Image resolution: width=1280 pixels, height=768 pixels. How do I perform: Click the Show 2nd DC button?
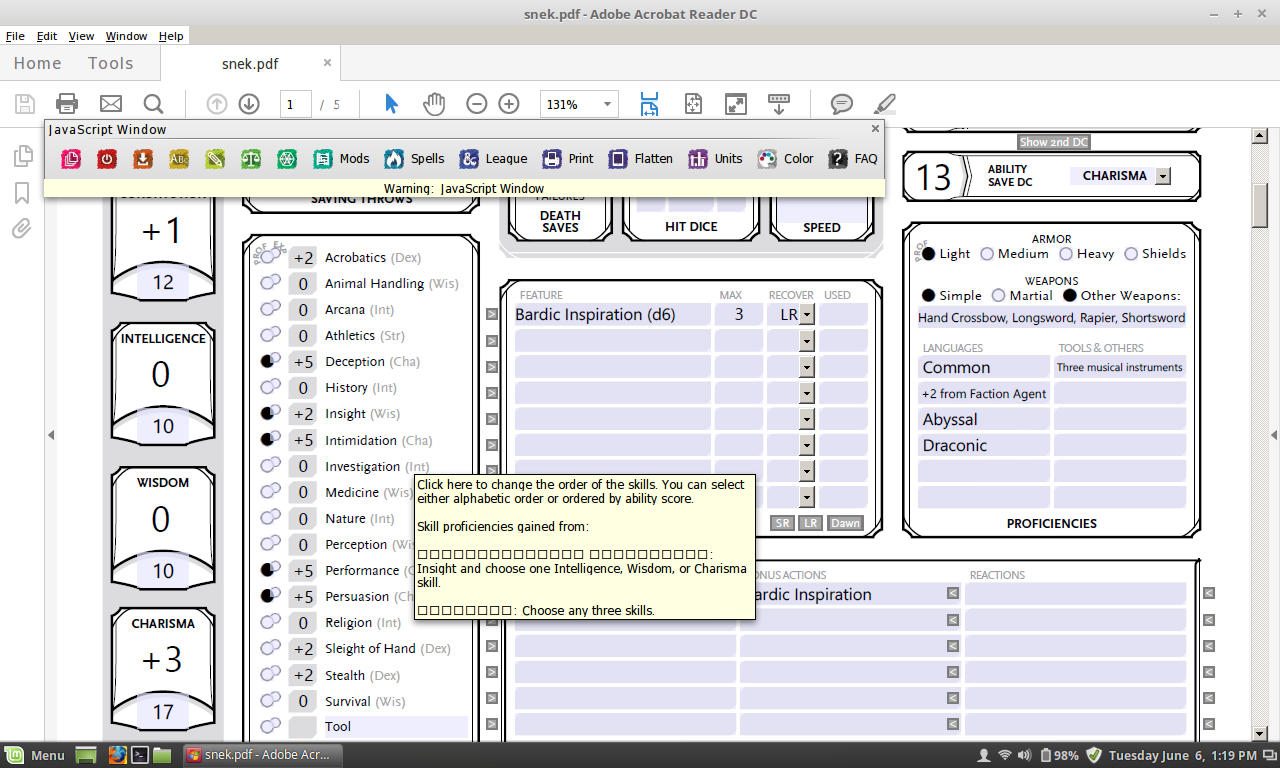pos(1053,142)
